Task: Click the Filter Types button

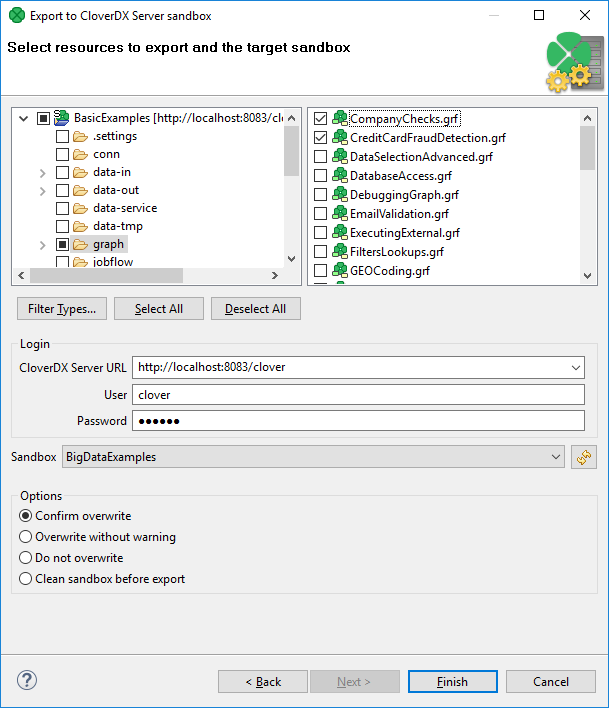Action: (62, 309)
